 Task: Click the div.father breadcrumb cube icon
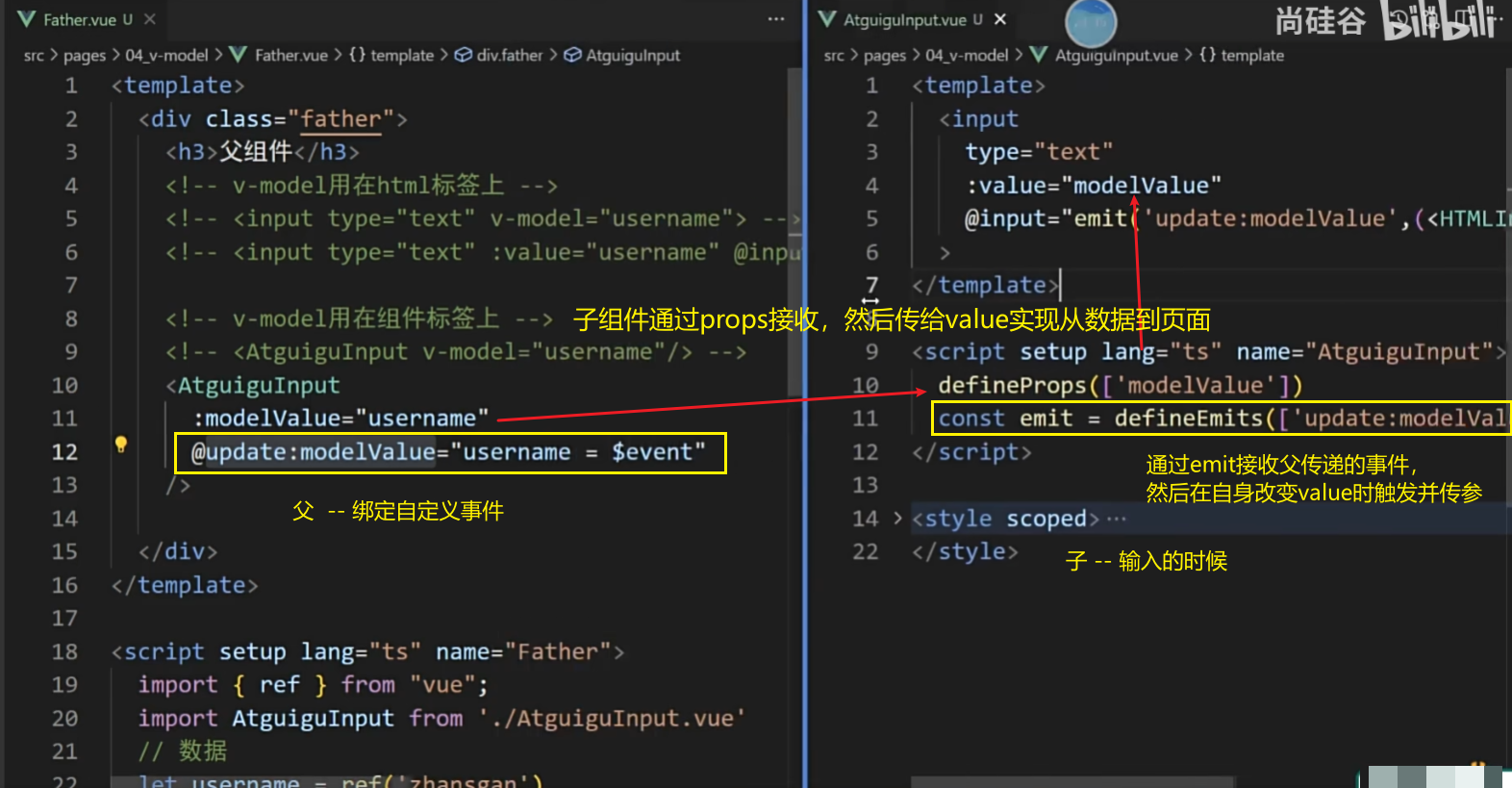(463, 55)
